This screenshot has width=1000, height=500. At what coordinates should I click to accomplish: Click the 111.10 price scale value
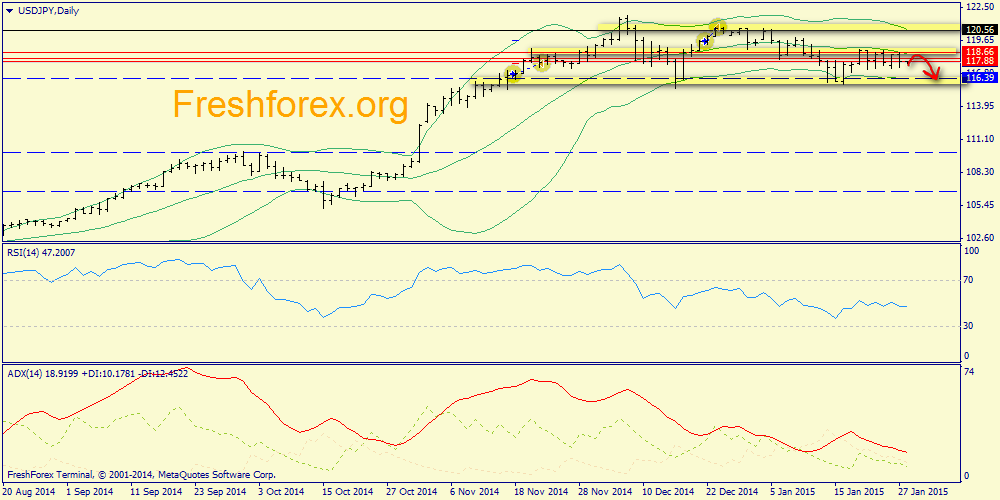(981, 138)
